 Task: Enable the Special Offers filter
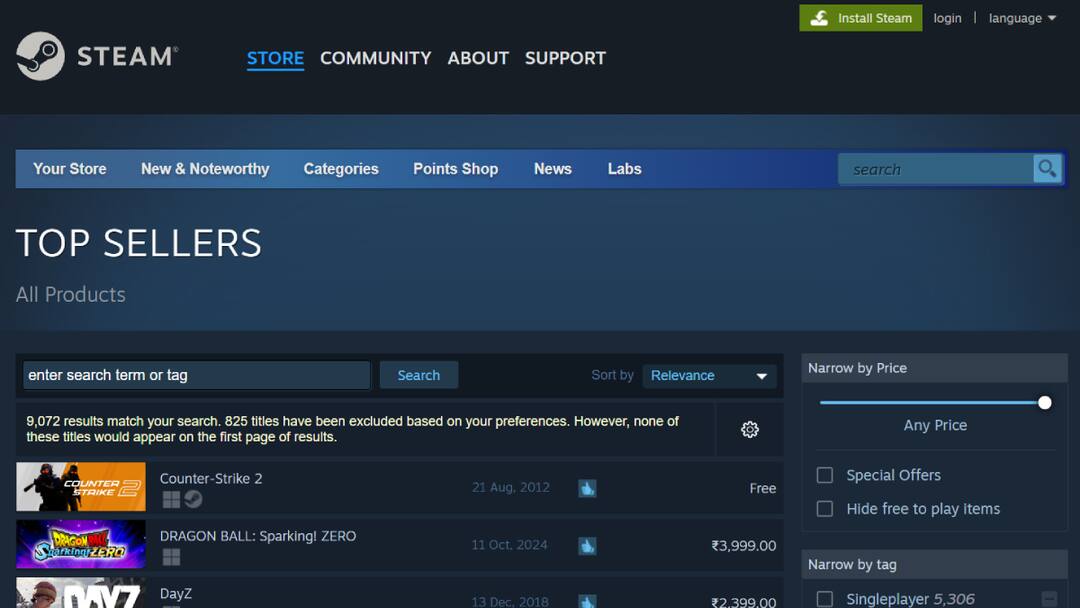point(825,475)
